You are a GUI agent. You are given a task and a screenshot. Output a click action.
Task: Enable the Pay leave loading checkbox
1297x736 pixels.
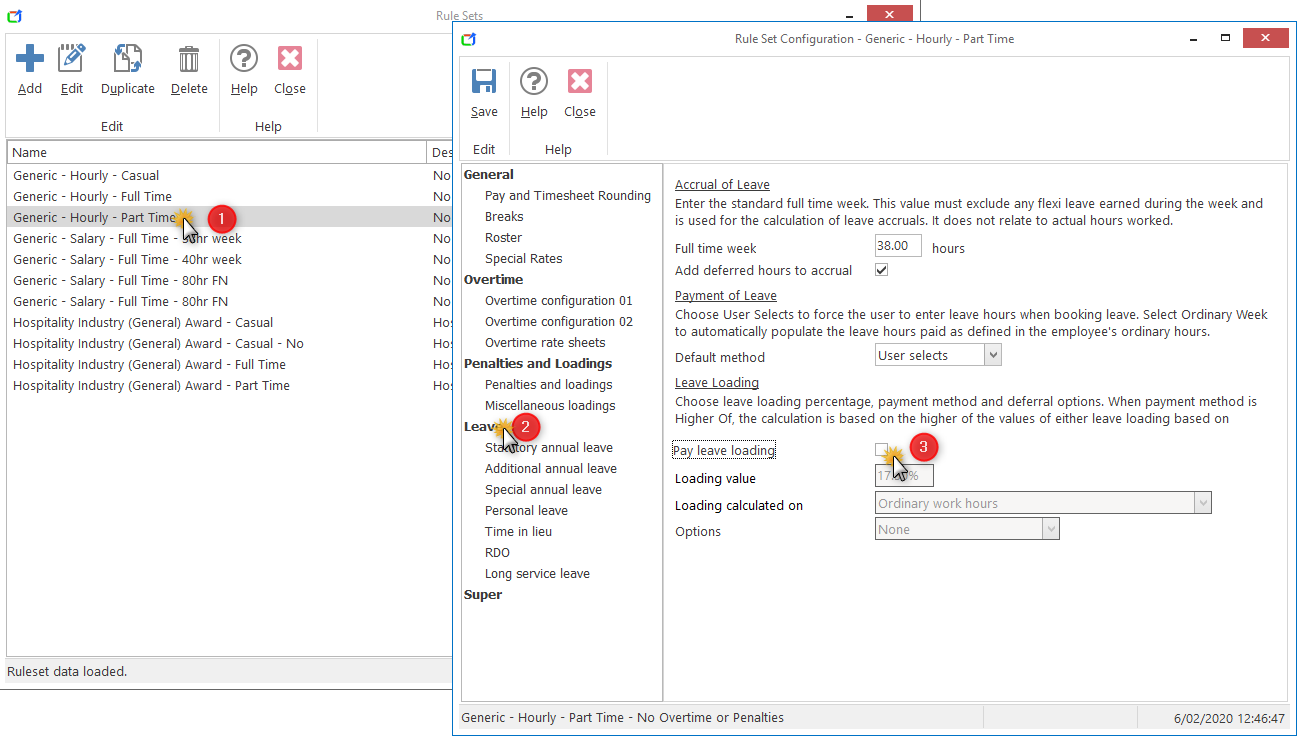pos(881,450)
